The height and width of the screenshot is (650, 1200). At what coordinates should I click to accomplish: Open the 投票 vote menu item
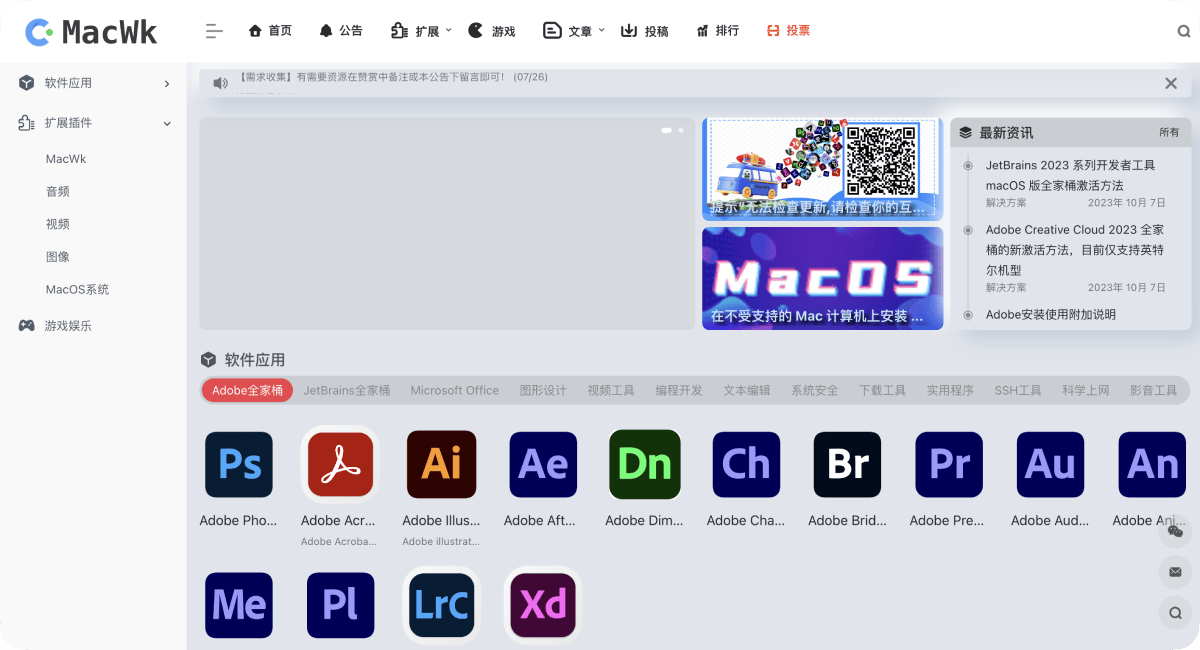point(788,31)
